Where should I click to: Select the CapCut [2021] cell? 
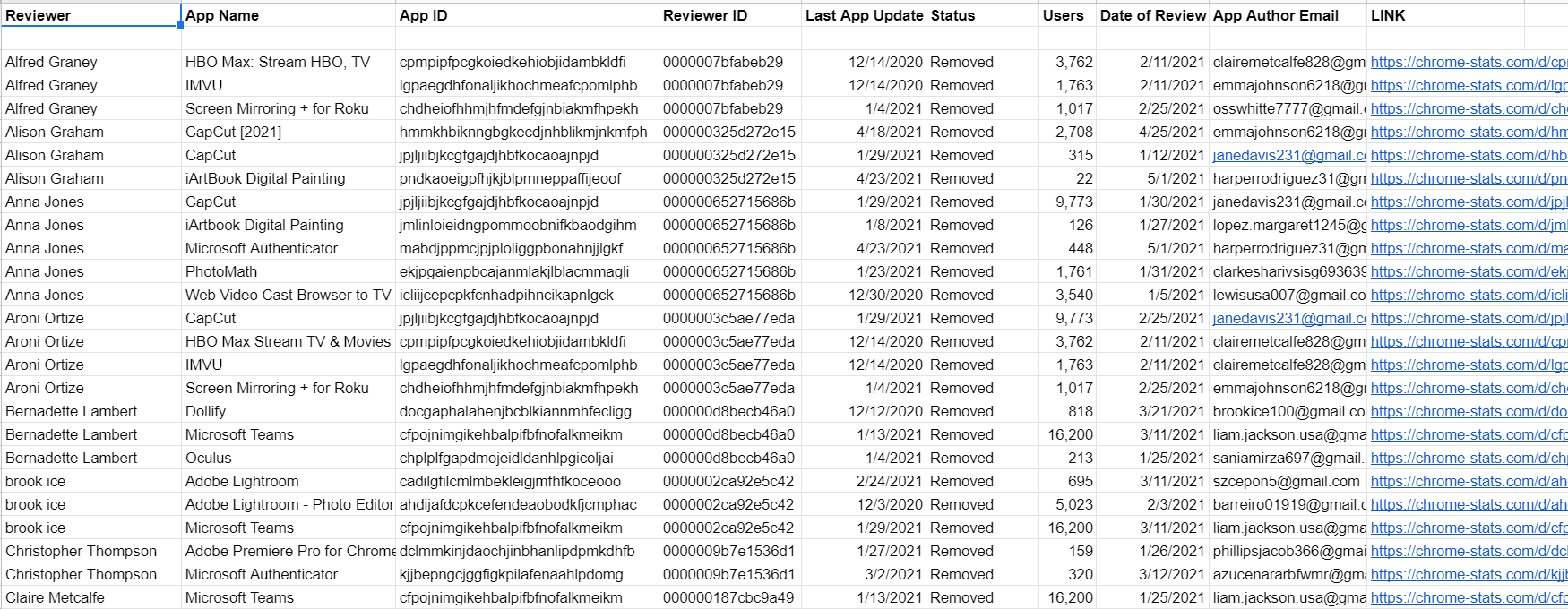288,132
